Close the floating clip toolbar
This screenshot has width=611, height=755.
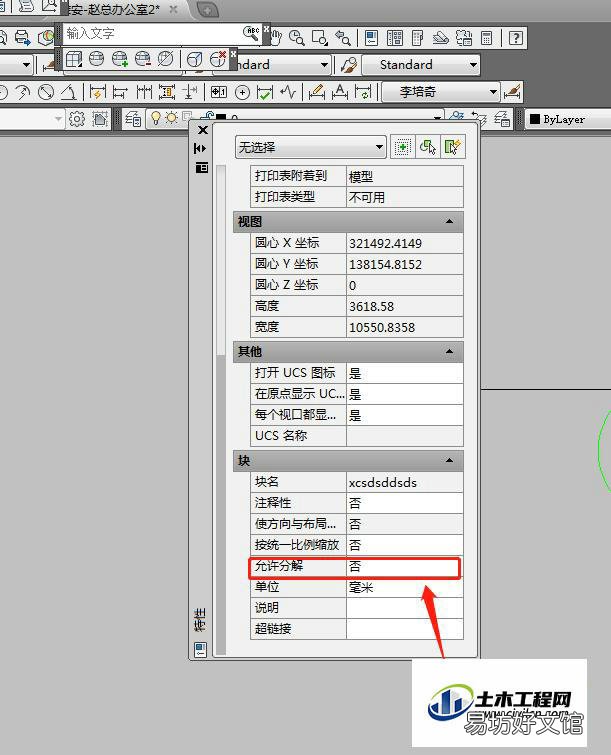pyautogui.click(x=234, y=52)
